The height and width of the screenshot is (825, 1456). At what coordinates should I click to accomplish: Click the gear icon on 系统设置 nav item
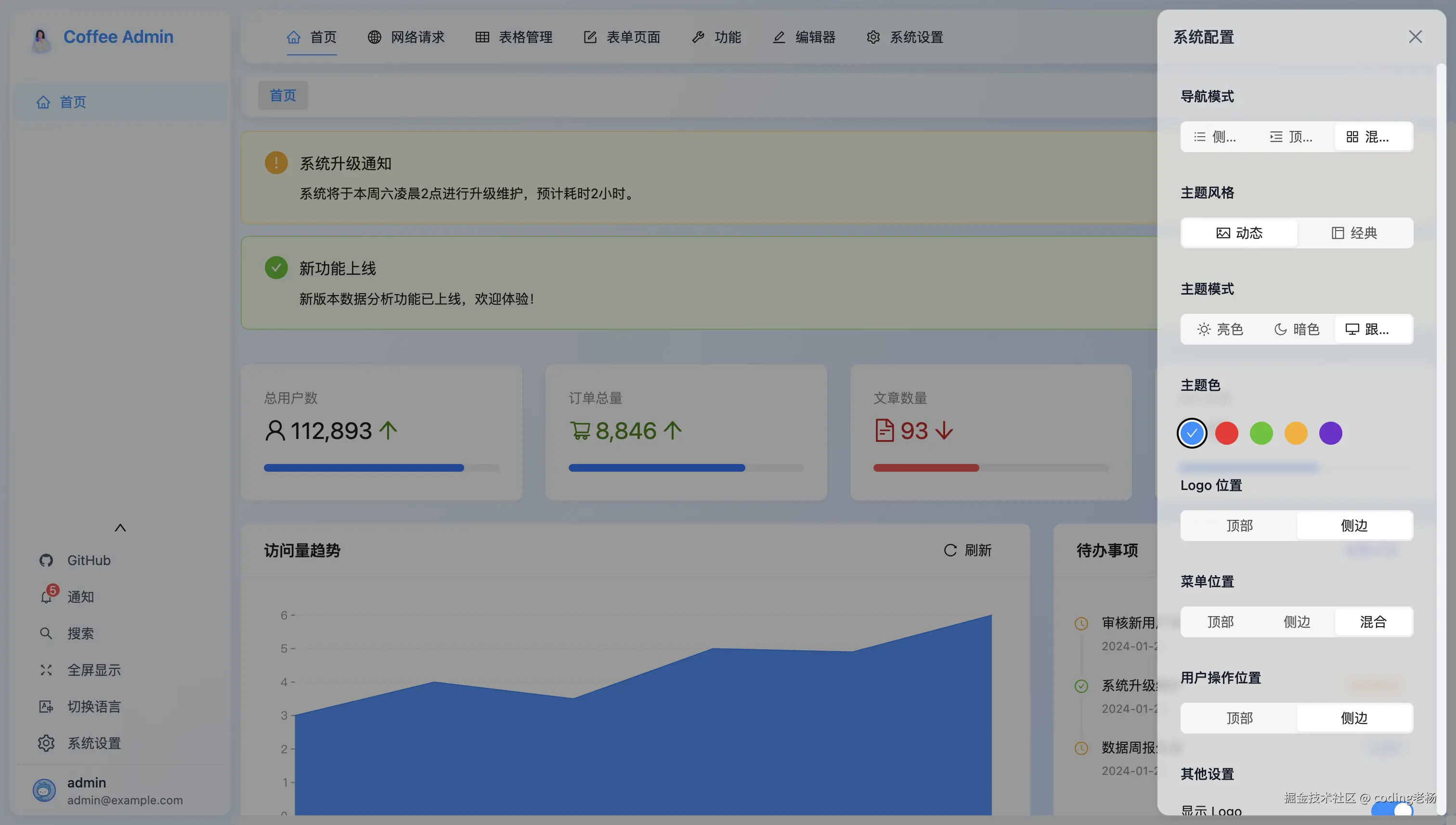[x=873, y=37]
